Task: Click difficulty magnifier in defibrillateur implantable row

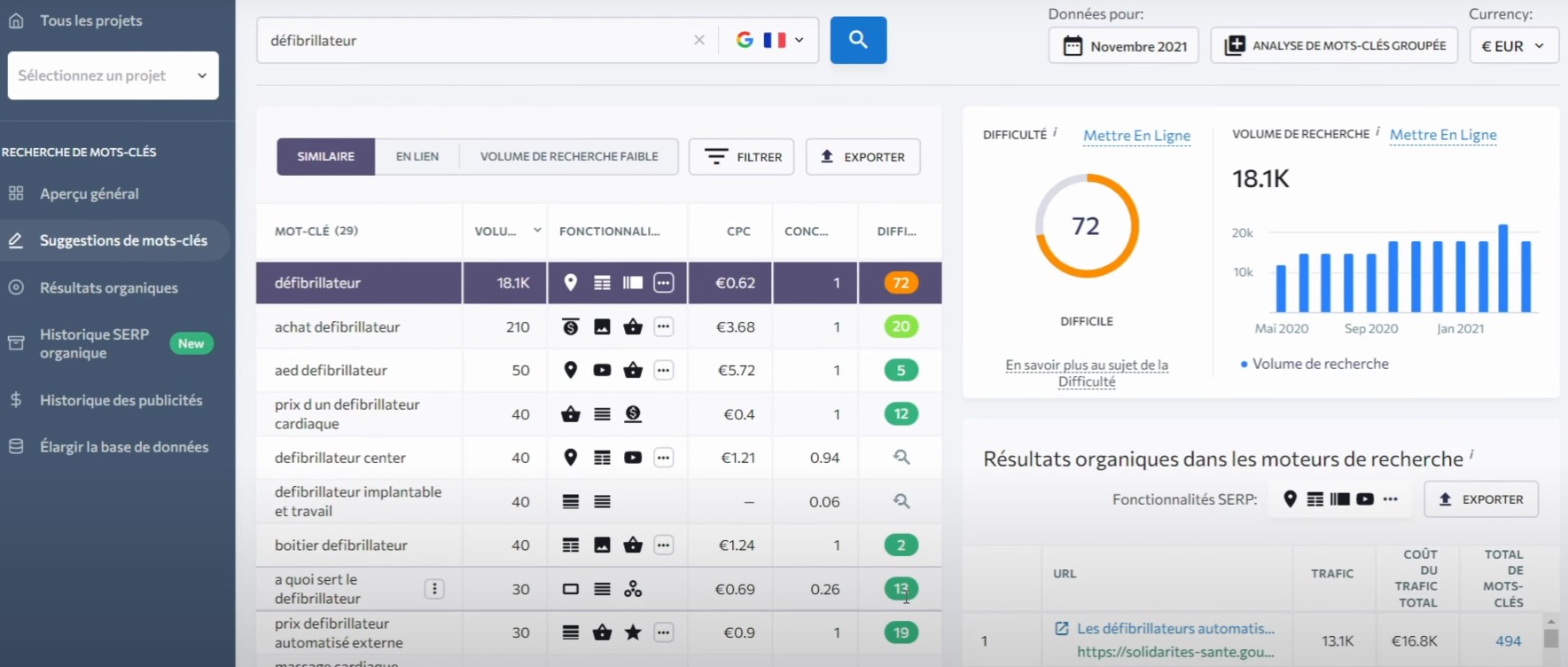Action: coord(901,501)
